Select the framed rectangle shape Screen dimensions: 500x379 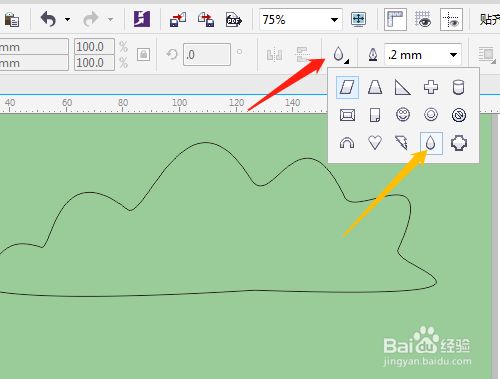click(347, 115)
